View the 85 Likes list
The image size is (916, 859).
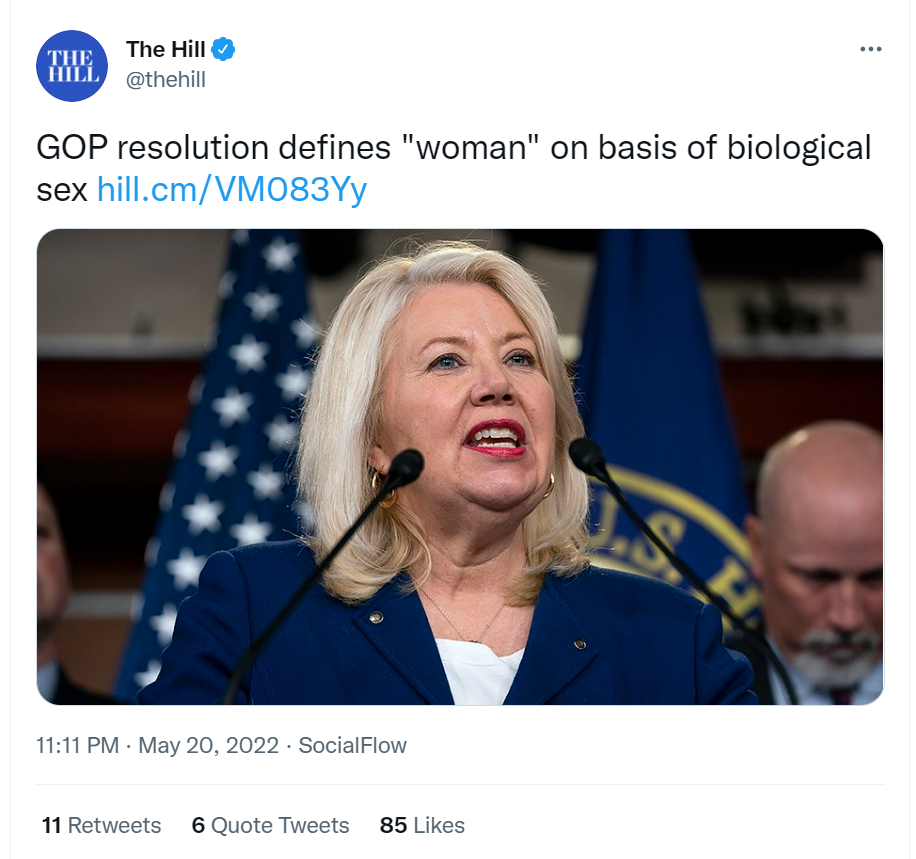tap(422, 825)
